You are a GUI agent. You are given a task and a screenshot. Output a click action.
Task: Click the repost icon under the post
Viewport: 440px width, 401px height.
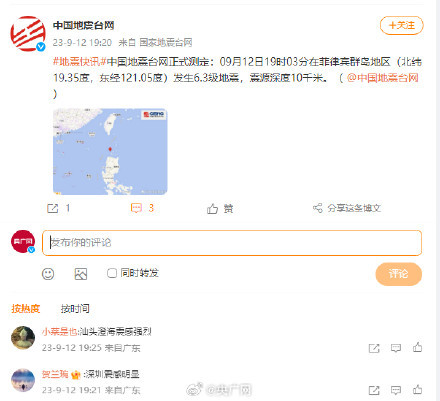pos(53,209)
